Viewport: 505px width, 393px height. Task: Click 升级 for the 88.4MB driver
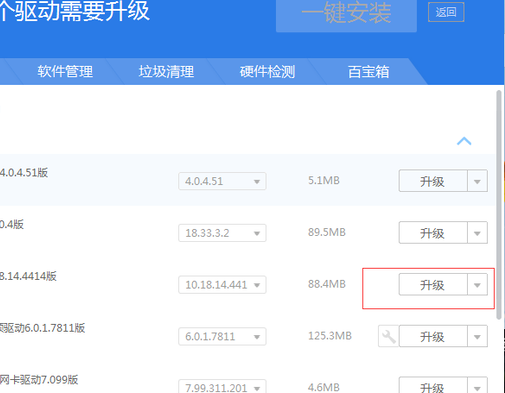[433, 284]
